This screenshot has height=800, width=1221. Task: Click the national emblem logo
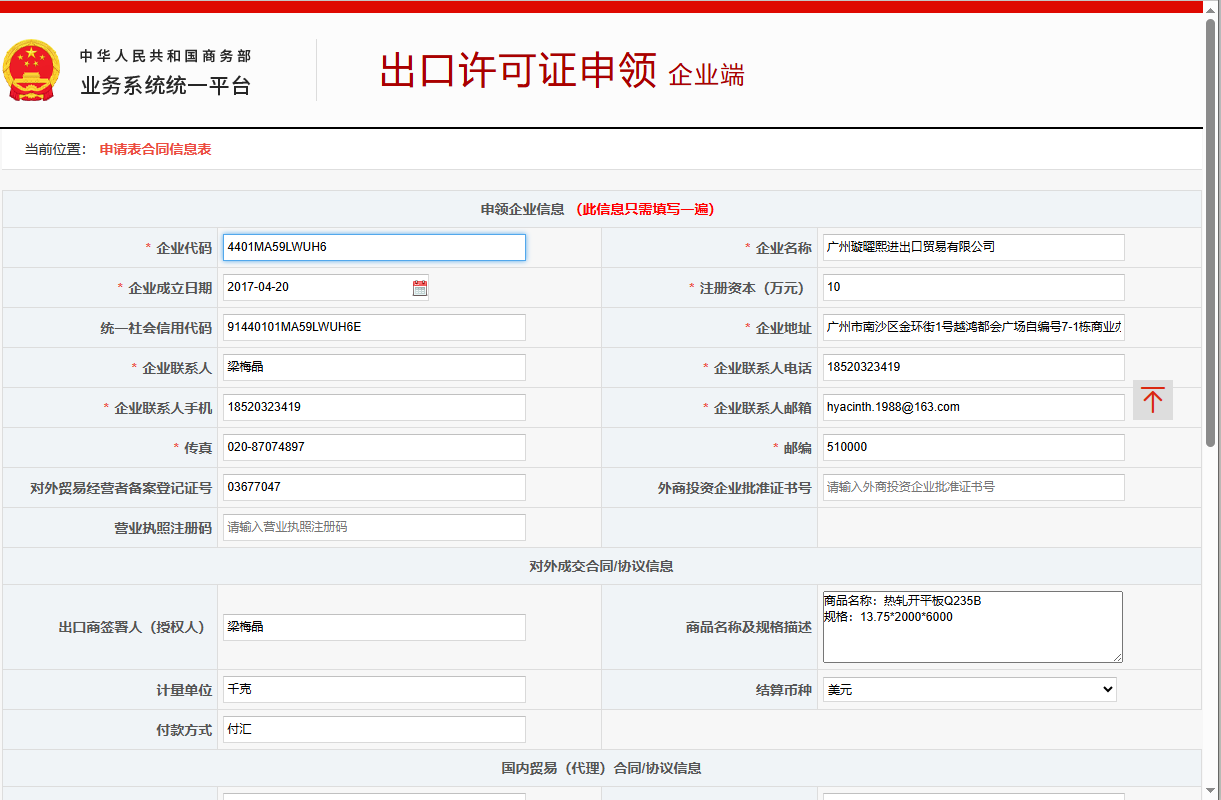coord(31,70)
